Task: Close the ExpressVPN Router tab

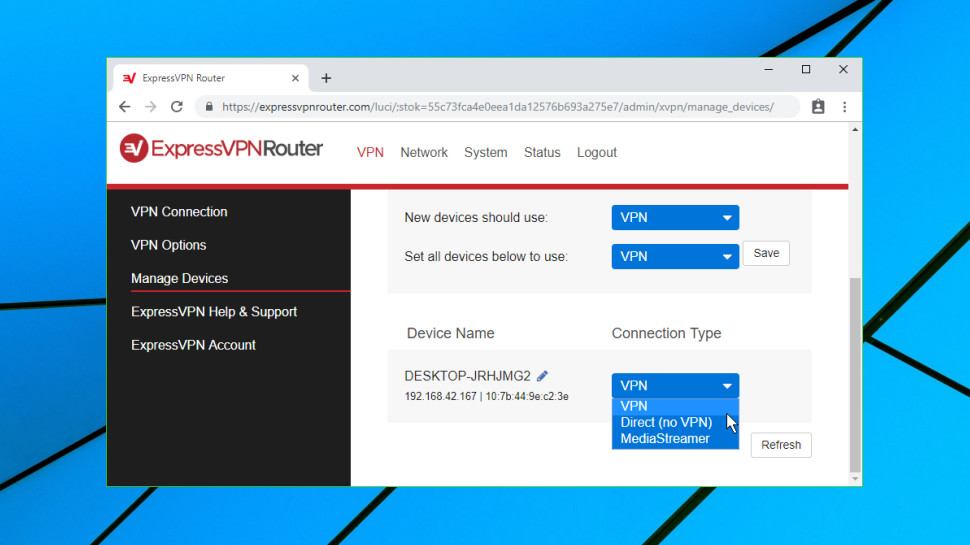Action: click(x=295, y=78)
